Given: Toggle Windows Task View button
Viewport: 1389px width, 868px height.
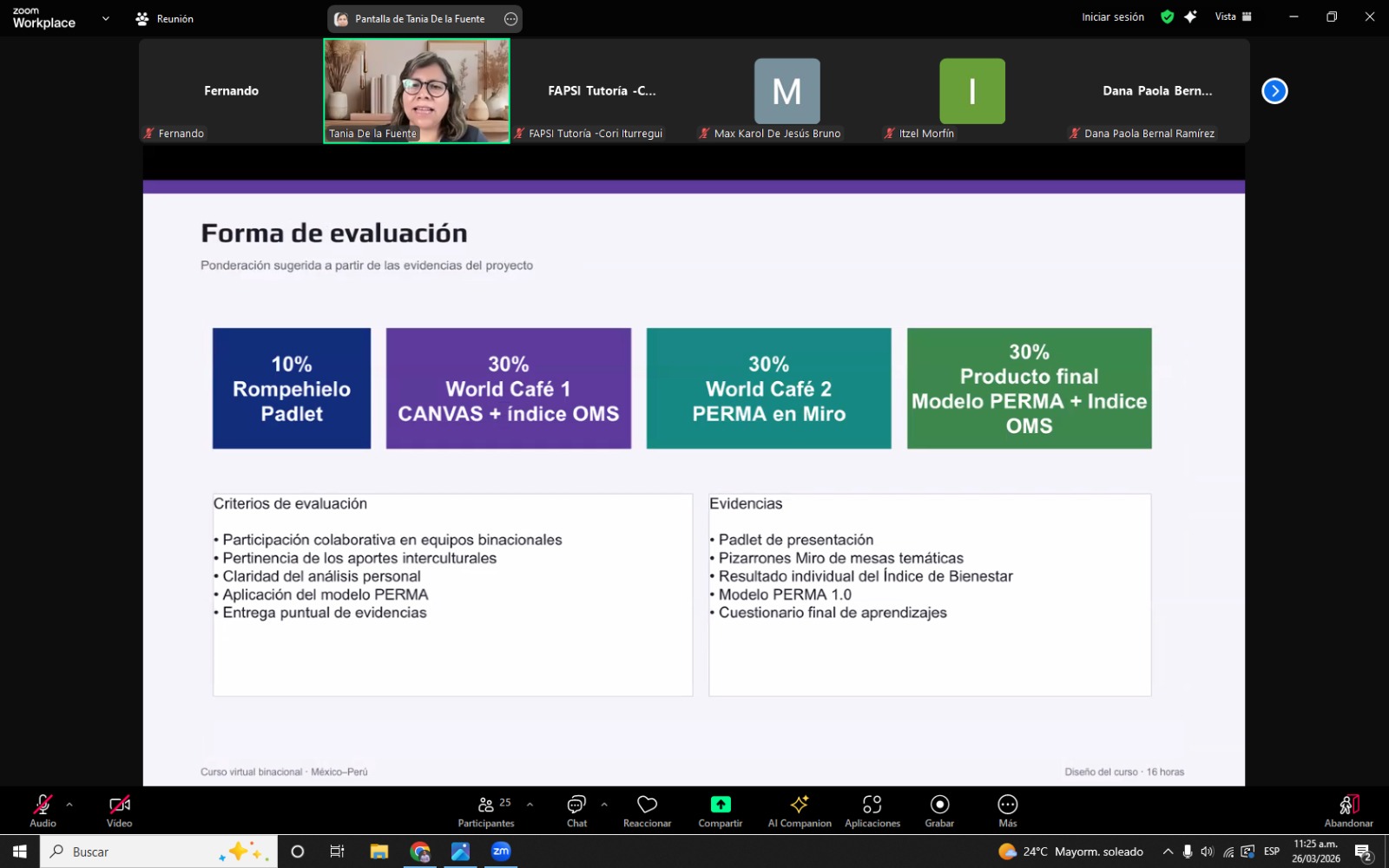Looking at the screenshot, I should pyautogui.click(x=337, y=852).
